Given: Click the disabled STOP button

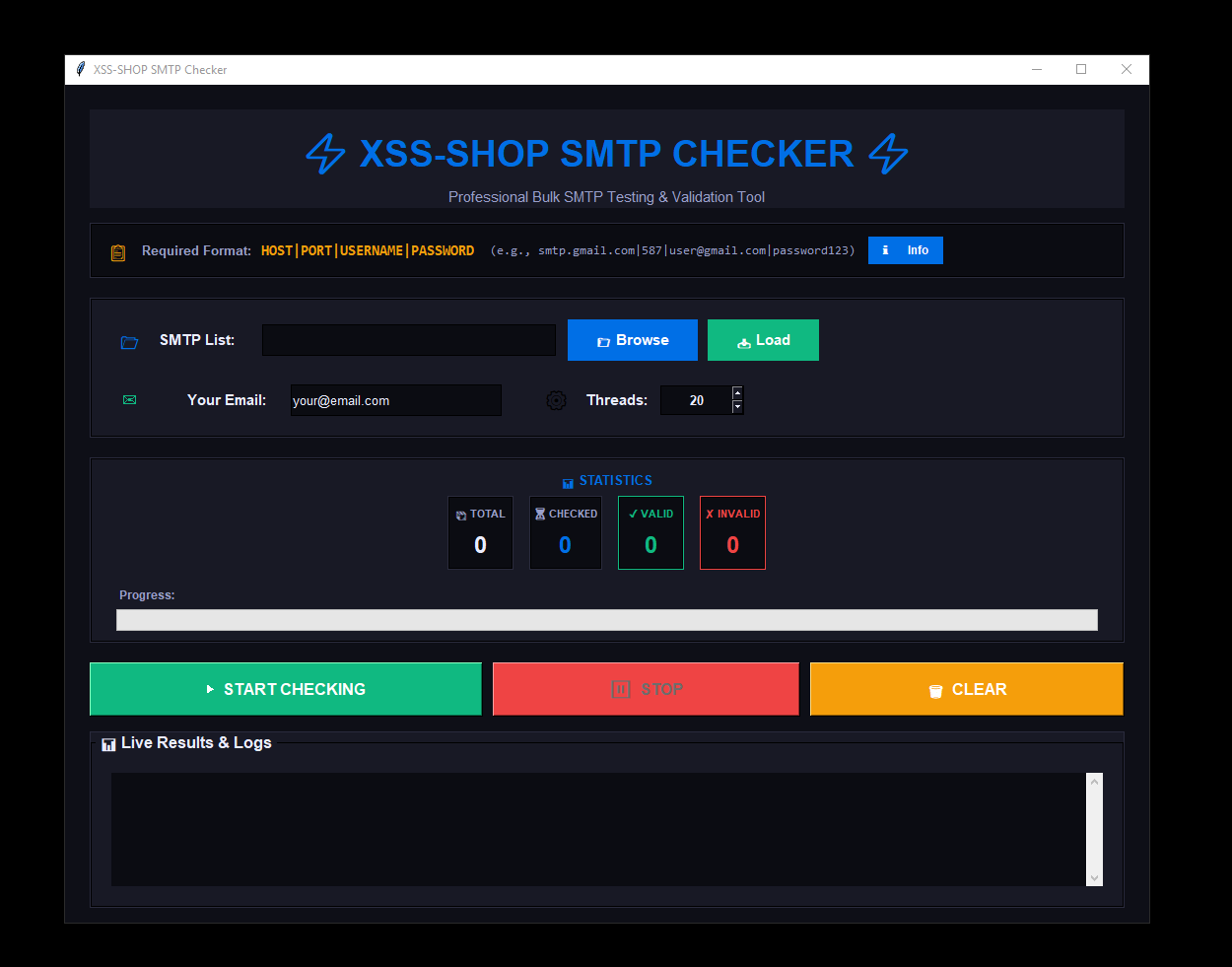Looking at the screenshot, I should pyautogui.click(x=646, y=688).
